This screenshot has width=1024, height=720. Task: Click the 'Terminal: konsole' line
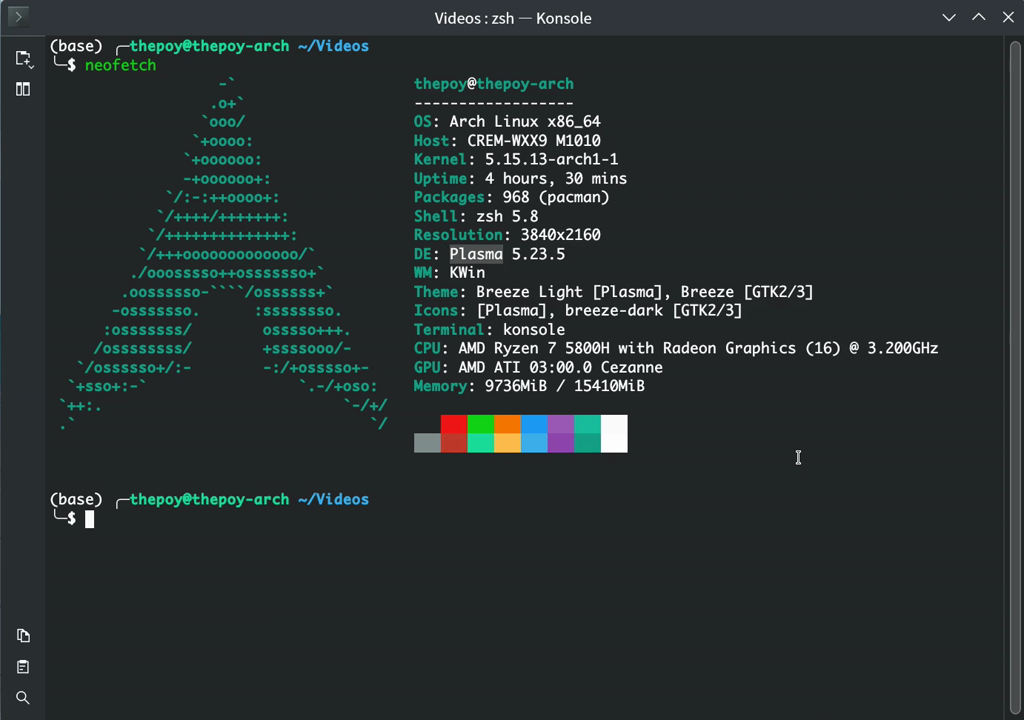click(489, 330)
